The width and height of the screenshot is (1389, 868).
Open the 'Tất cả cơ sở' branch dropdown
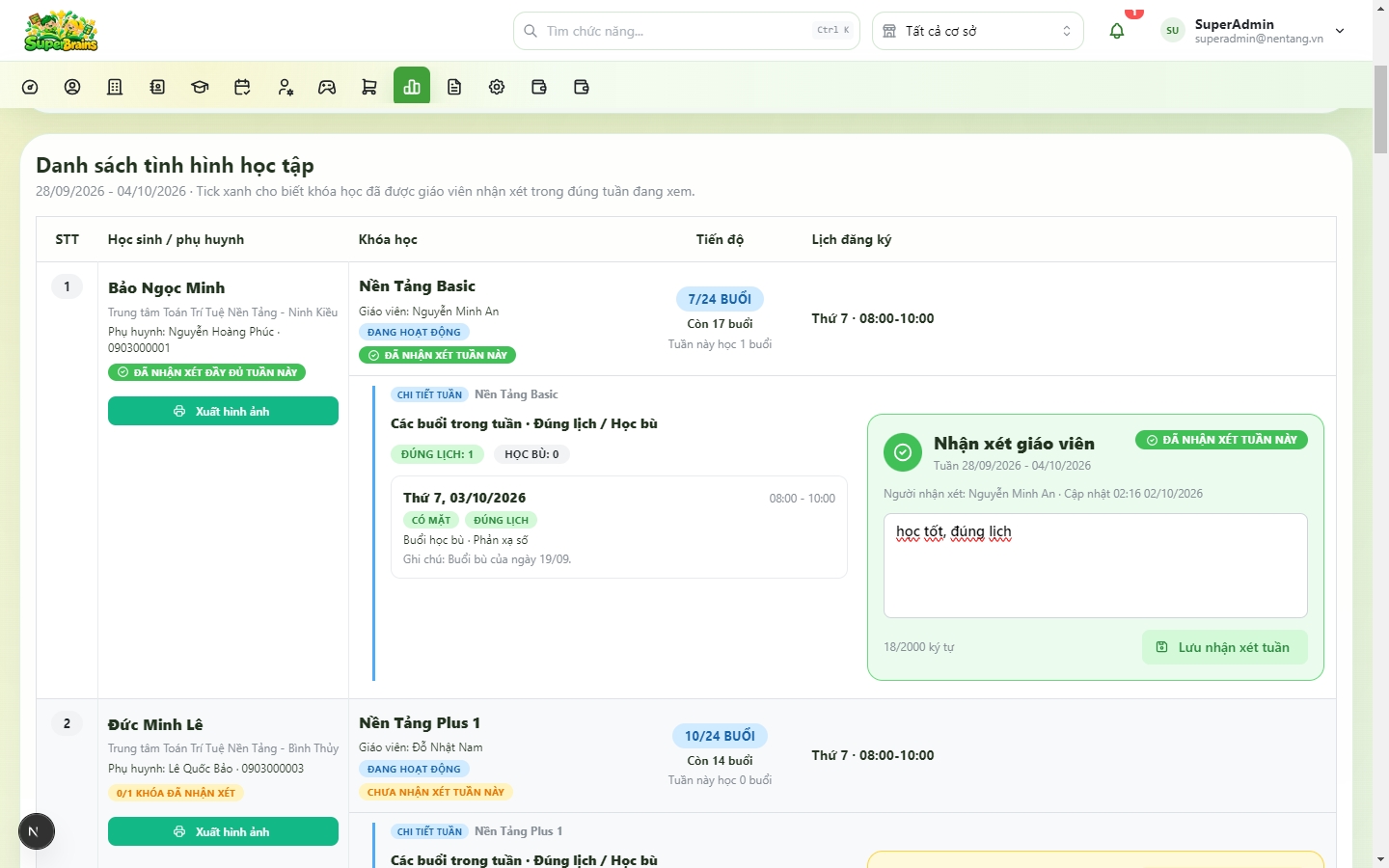(978, 31)
